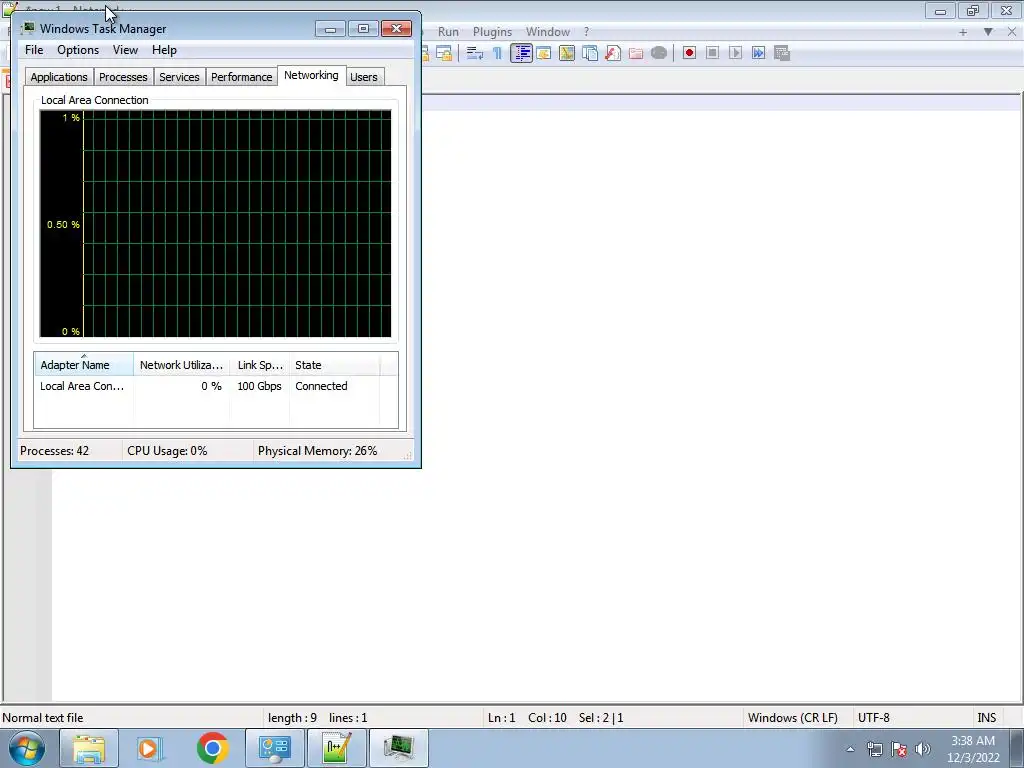The image size is (1024, 768).
Task: Click the macro Playback icon
Action: [x=735, y=53]
